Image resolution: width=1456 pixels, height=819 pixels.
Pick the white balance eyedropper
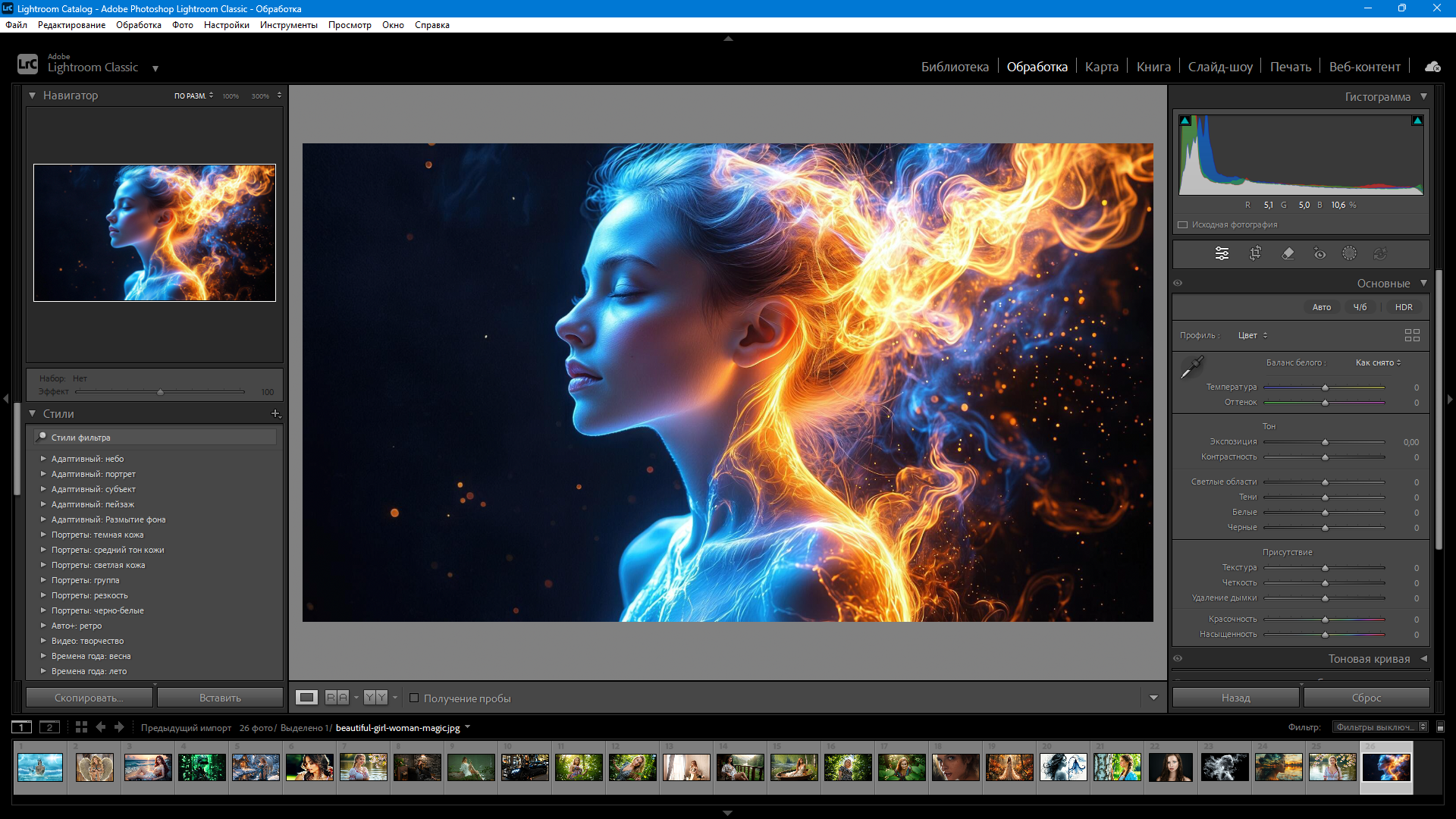pyautogui.click(x=1191, y=368)
